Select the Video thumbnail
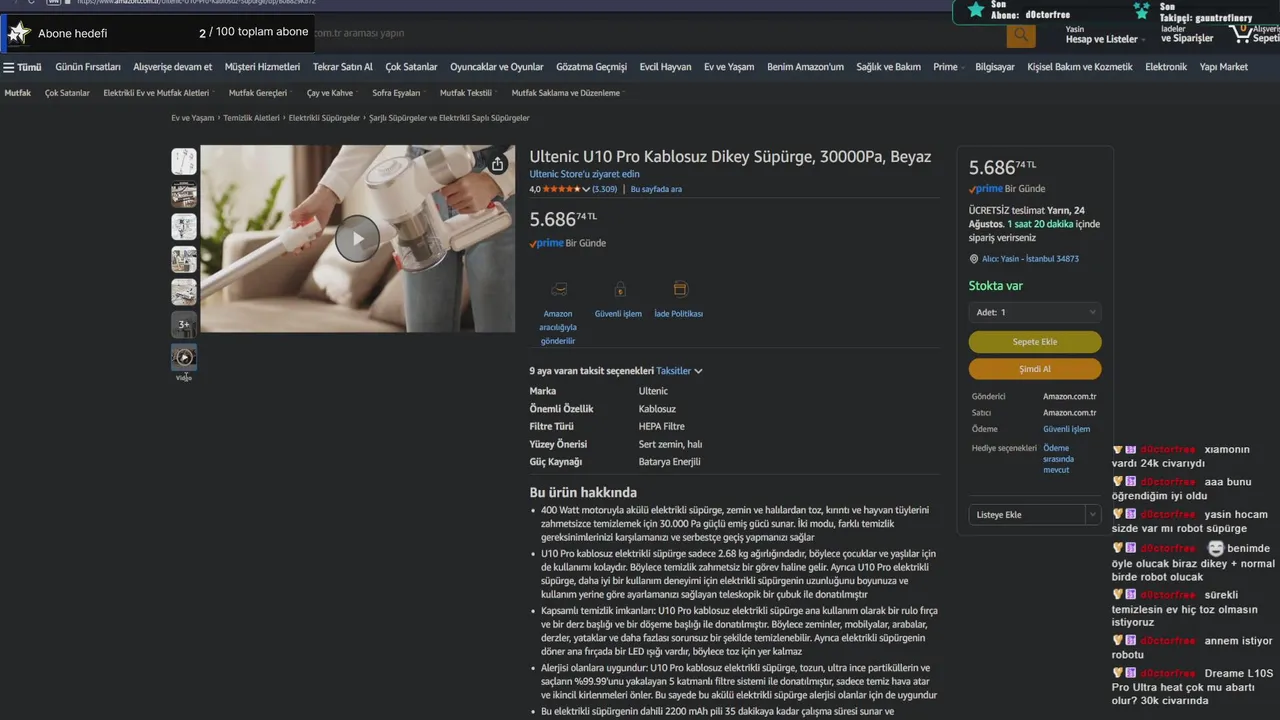Image resolution: width=1280 pixels, height=720 pixels. (184, 357)
